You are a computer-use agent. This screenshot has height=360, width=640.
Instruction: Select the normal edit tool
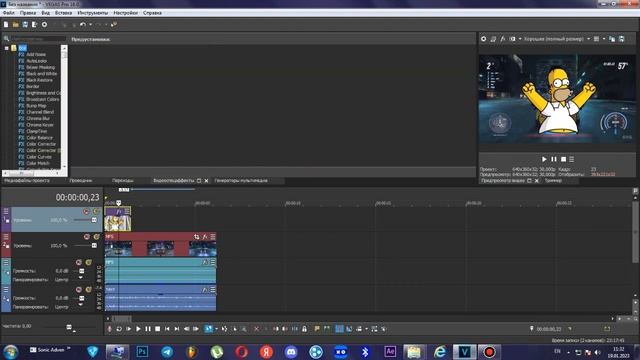pos(208,329)
